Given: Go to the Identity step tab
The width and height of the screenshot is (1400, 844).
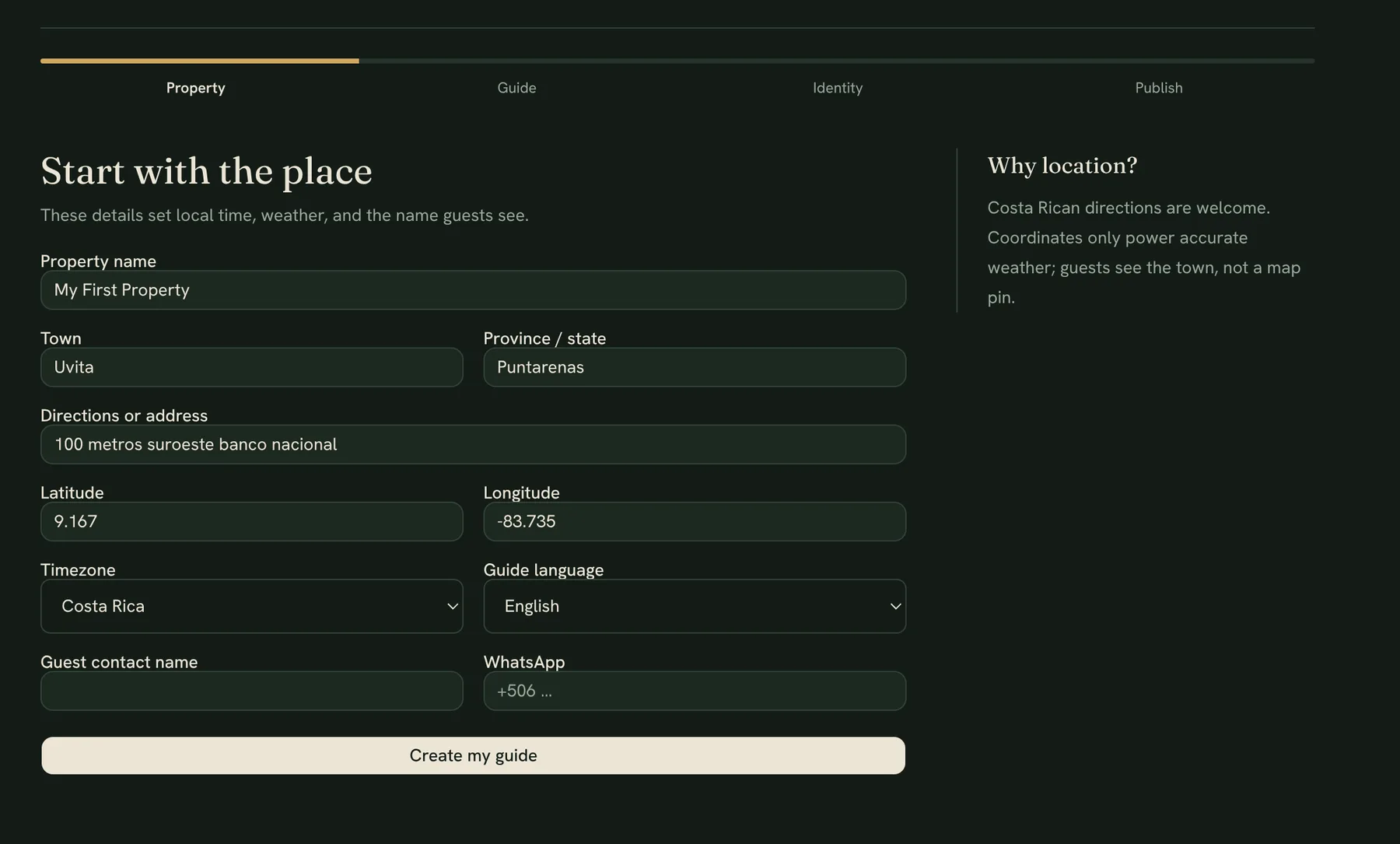Looking at the screenshot, I should coord(838,88).
